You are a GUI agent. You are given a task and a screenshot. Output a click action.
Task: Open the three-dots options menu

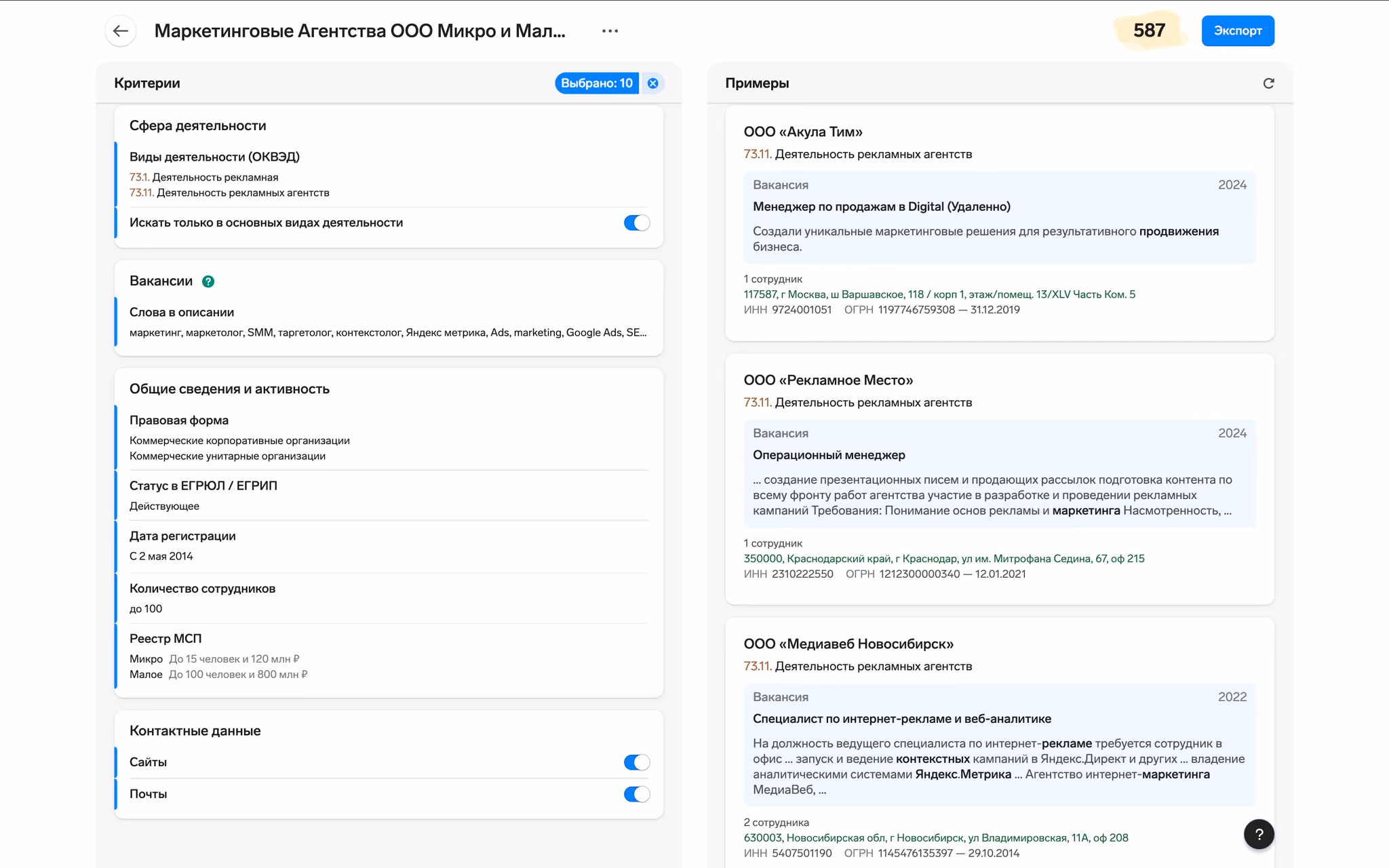[610, 31]
